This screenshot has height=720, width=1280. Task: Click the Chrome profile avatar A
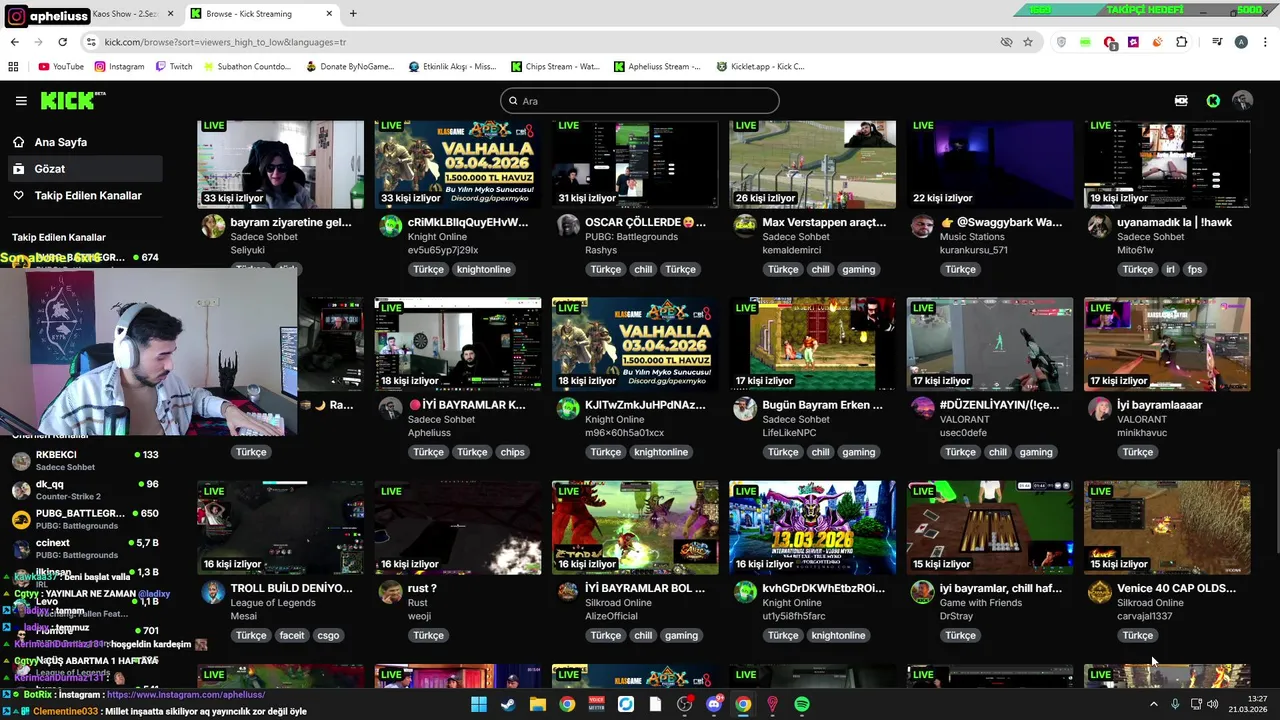coord(1241,42)
